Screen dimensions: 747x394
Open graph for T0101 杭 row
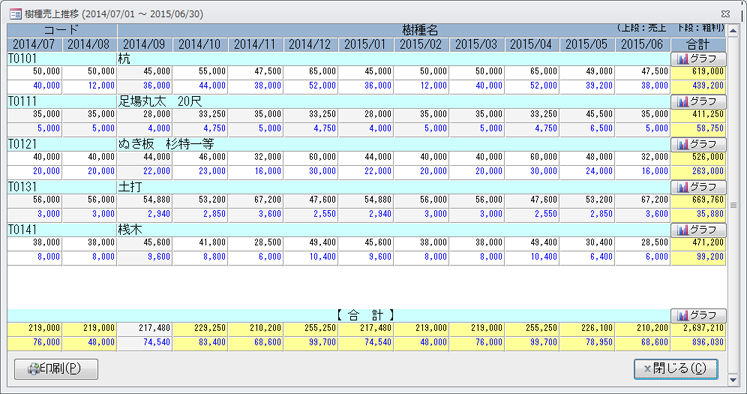click(698, 59)
